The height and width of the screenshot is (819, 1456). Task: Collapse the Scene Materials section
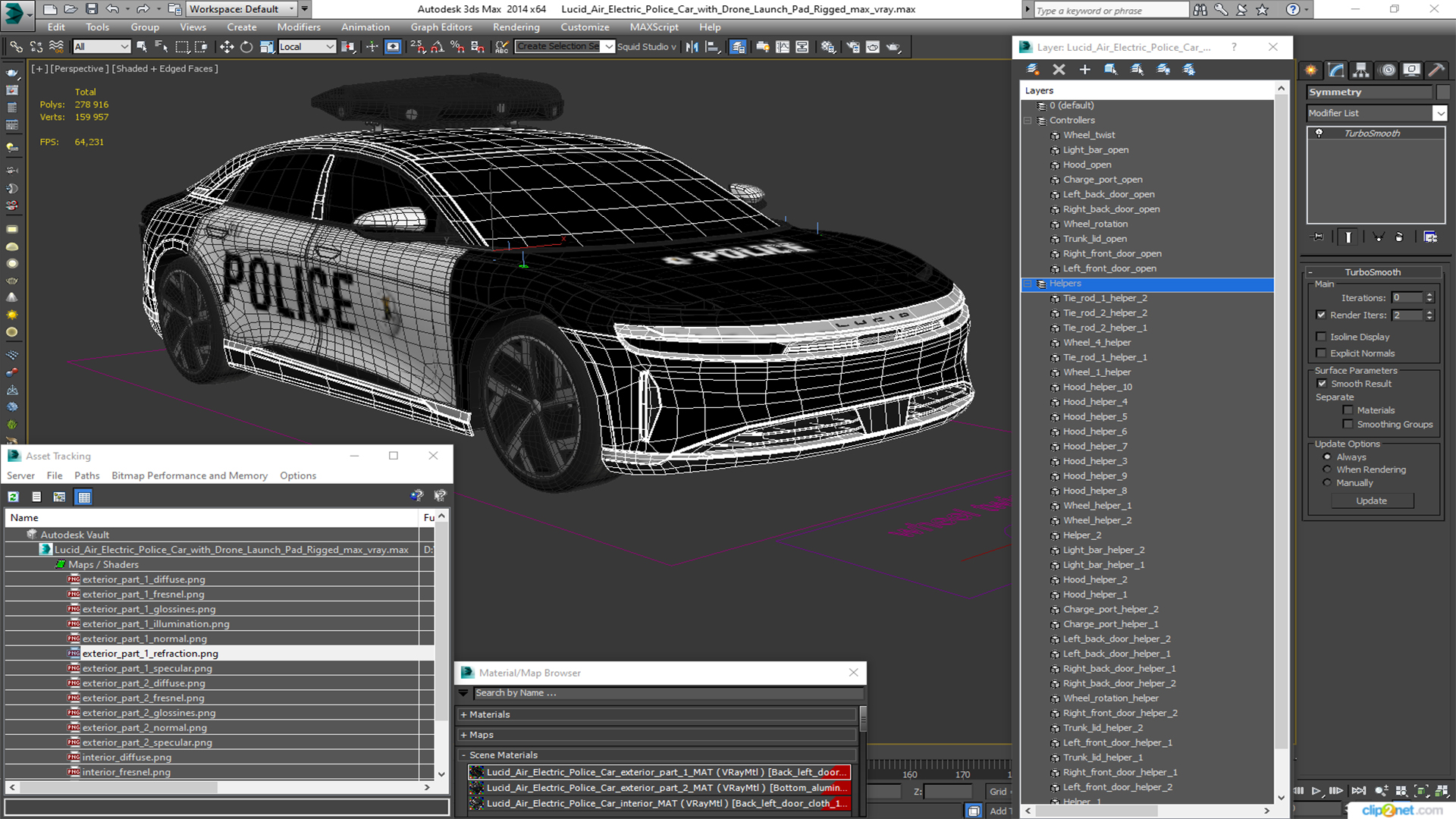coord(463,755)
